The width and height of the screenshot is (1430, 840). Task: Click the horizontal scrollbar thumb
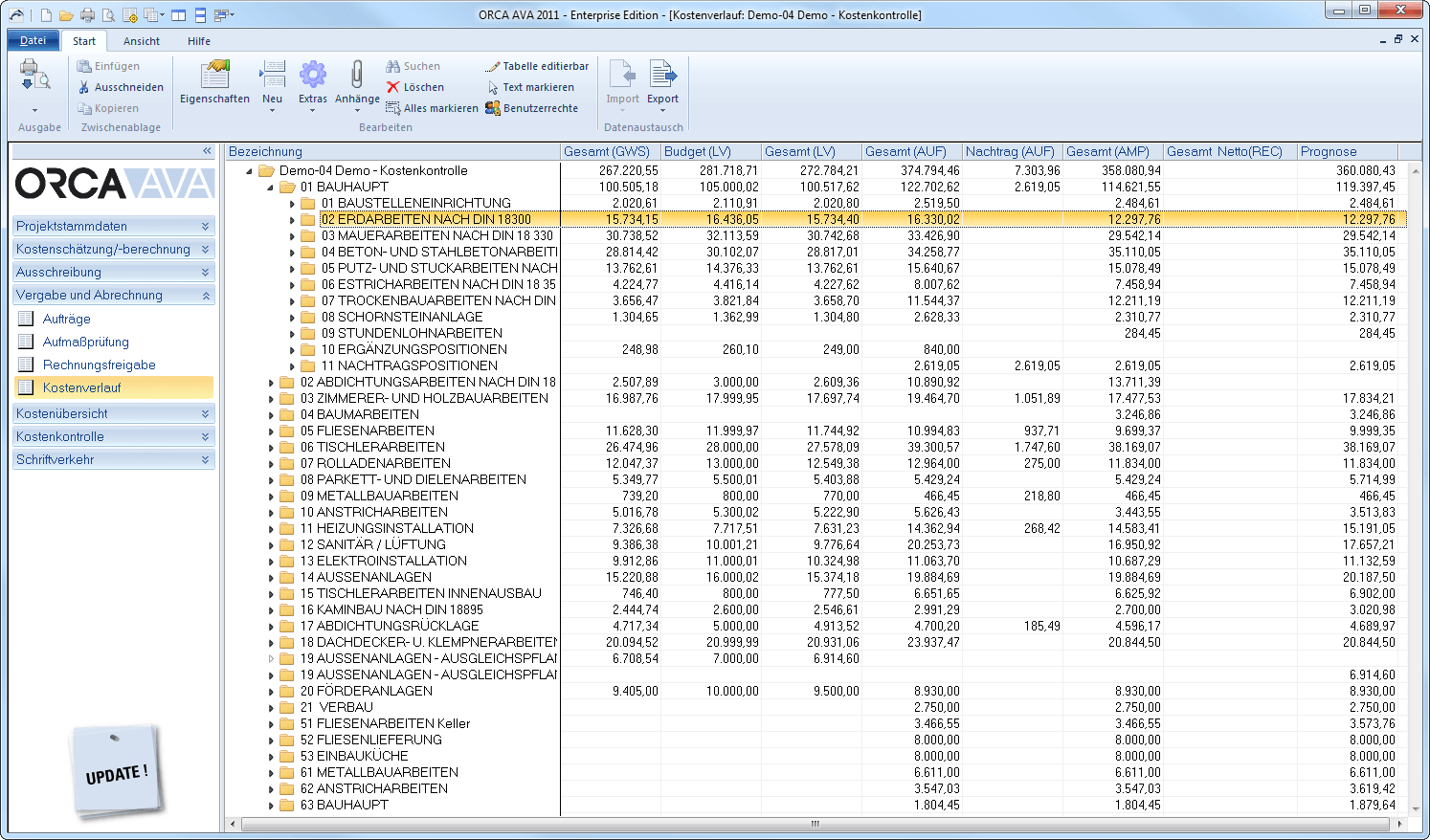point(816,824)
